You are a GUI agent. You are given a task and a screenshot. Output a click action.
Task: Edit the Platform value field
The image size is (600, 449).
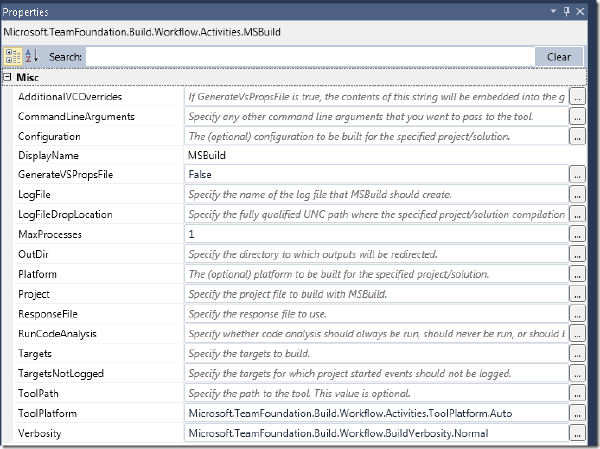[x=376, y=274]
